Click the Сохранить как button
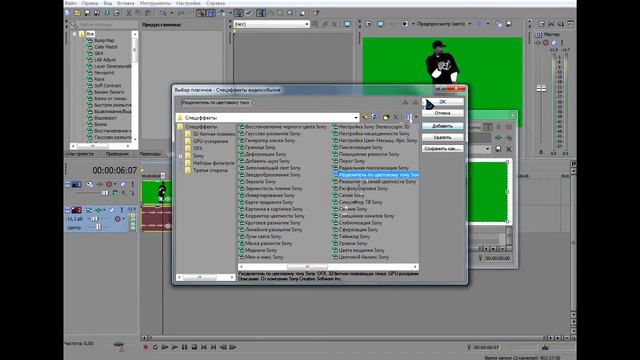Image resolution: width=640 pixels, height=360 pixels. [442, 149]
